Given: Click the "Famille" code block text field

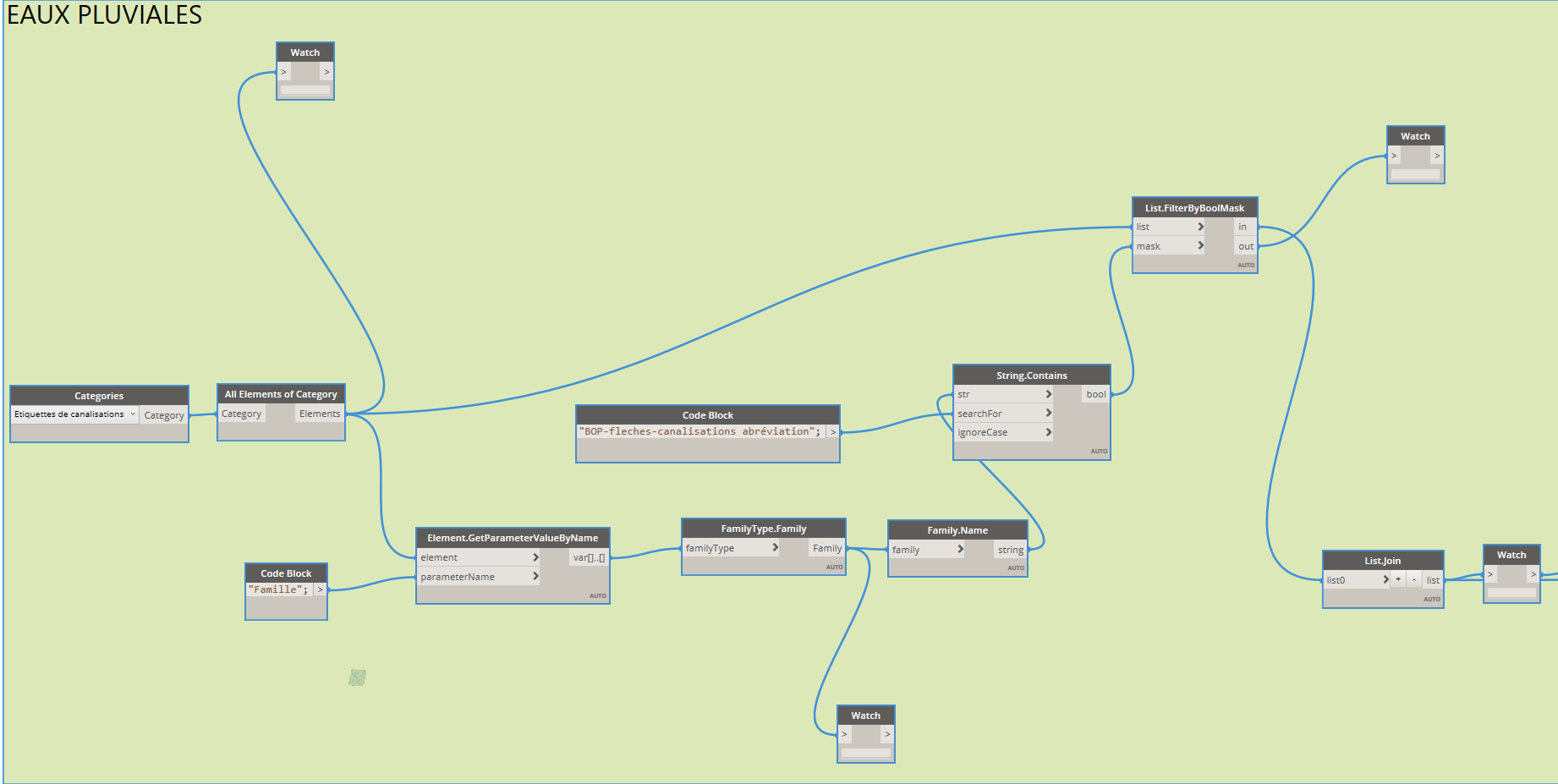Looking at the screenshot, I should pos(278,589).
